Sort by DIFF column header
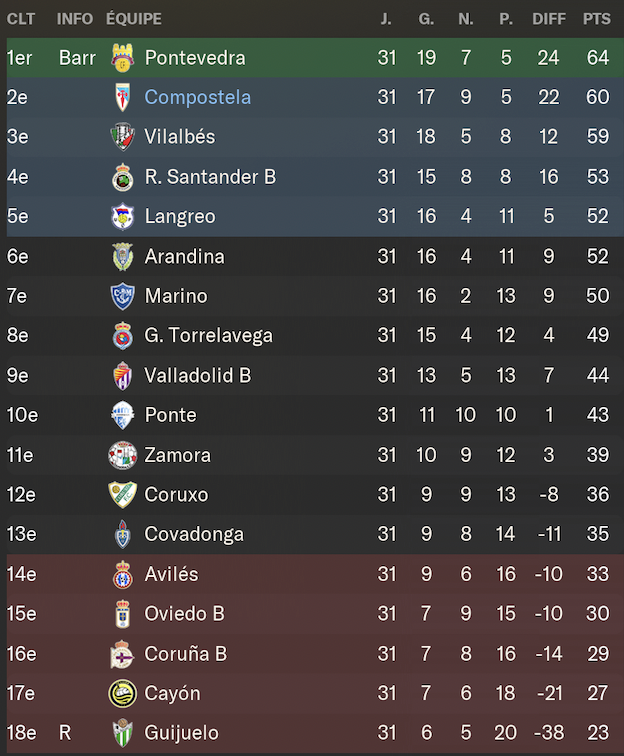 coord(549,19)
